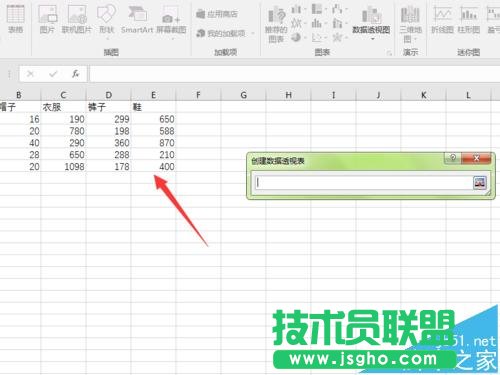Open chart group dialog launcher
Viewport: 500px width, 375px height.
tap(389, 53)
